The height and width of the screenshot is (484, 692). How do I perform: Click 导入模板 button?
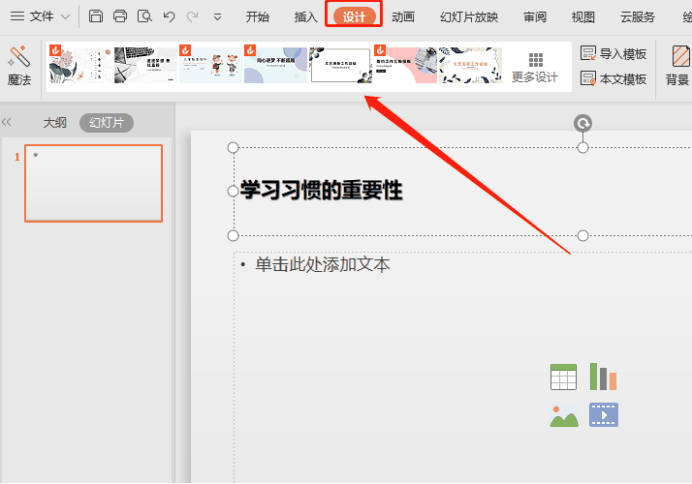point(613,54)
